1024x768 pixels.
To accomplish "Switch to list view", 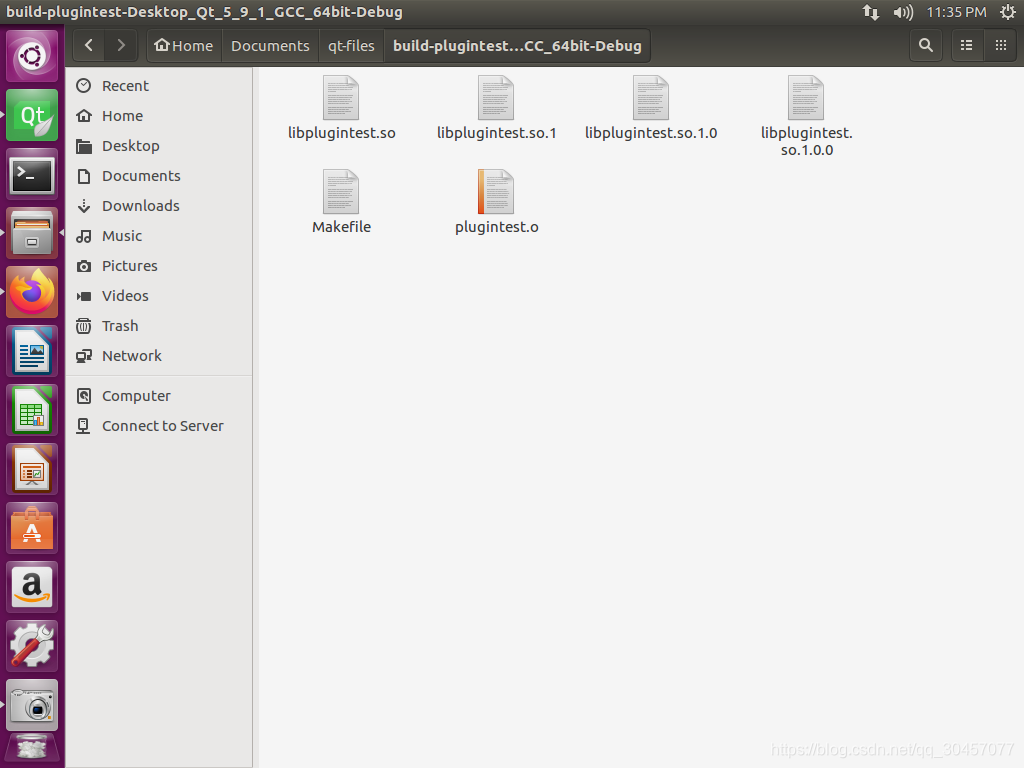I will pos(967,45).
